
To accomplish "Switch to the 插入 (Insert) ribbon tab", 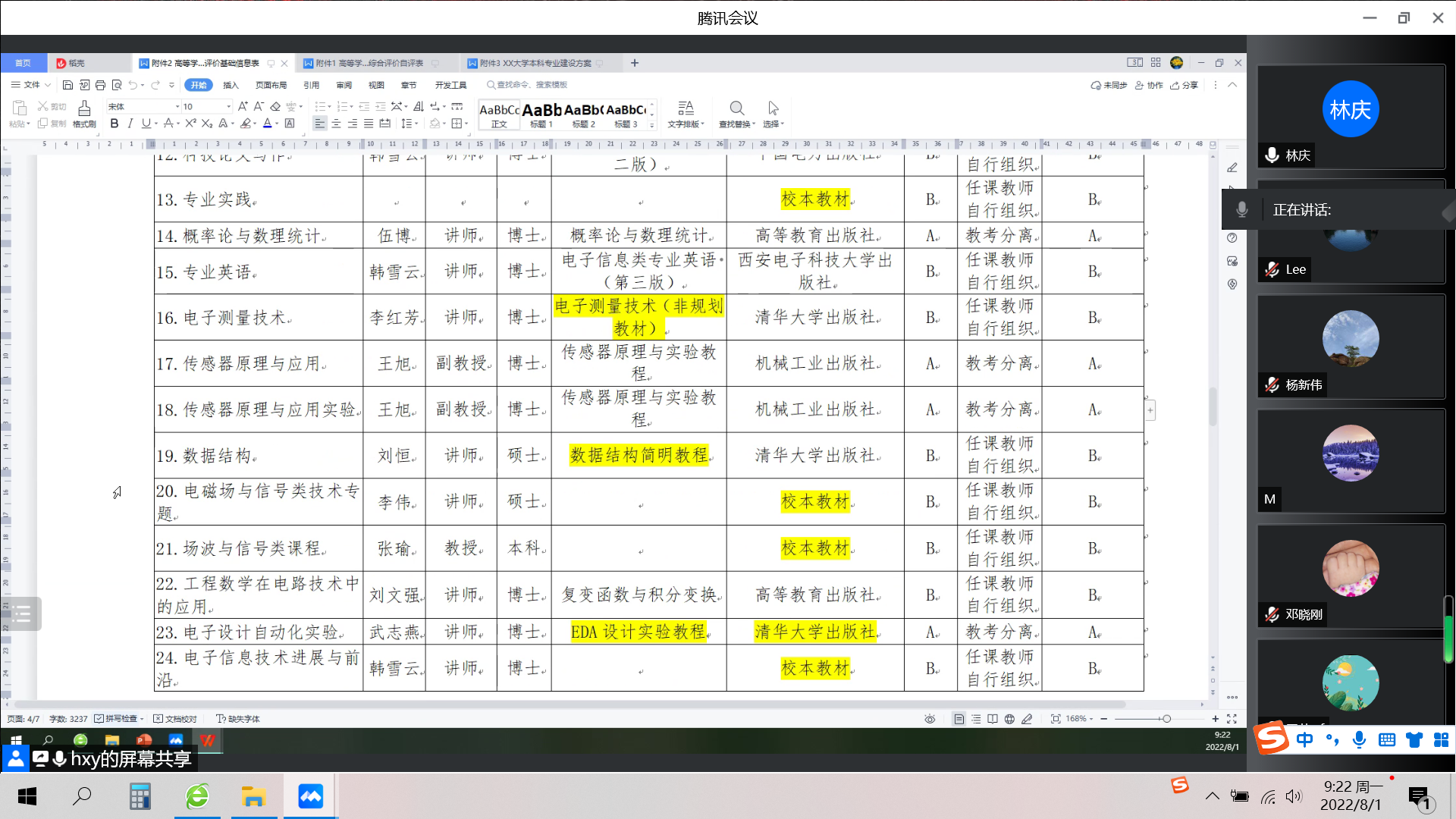I will pos(231,85).
